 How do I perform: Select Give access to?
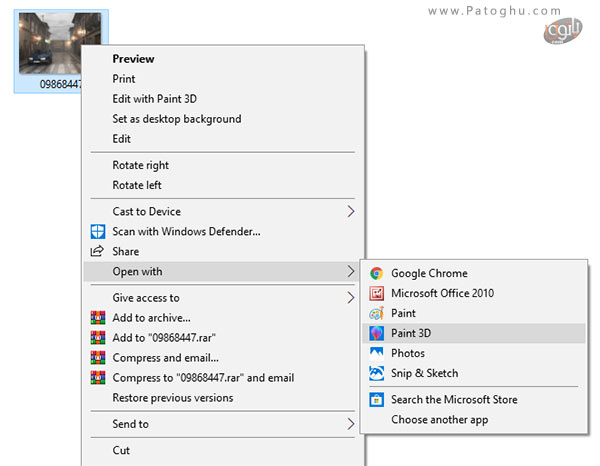(223, 298)
